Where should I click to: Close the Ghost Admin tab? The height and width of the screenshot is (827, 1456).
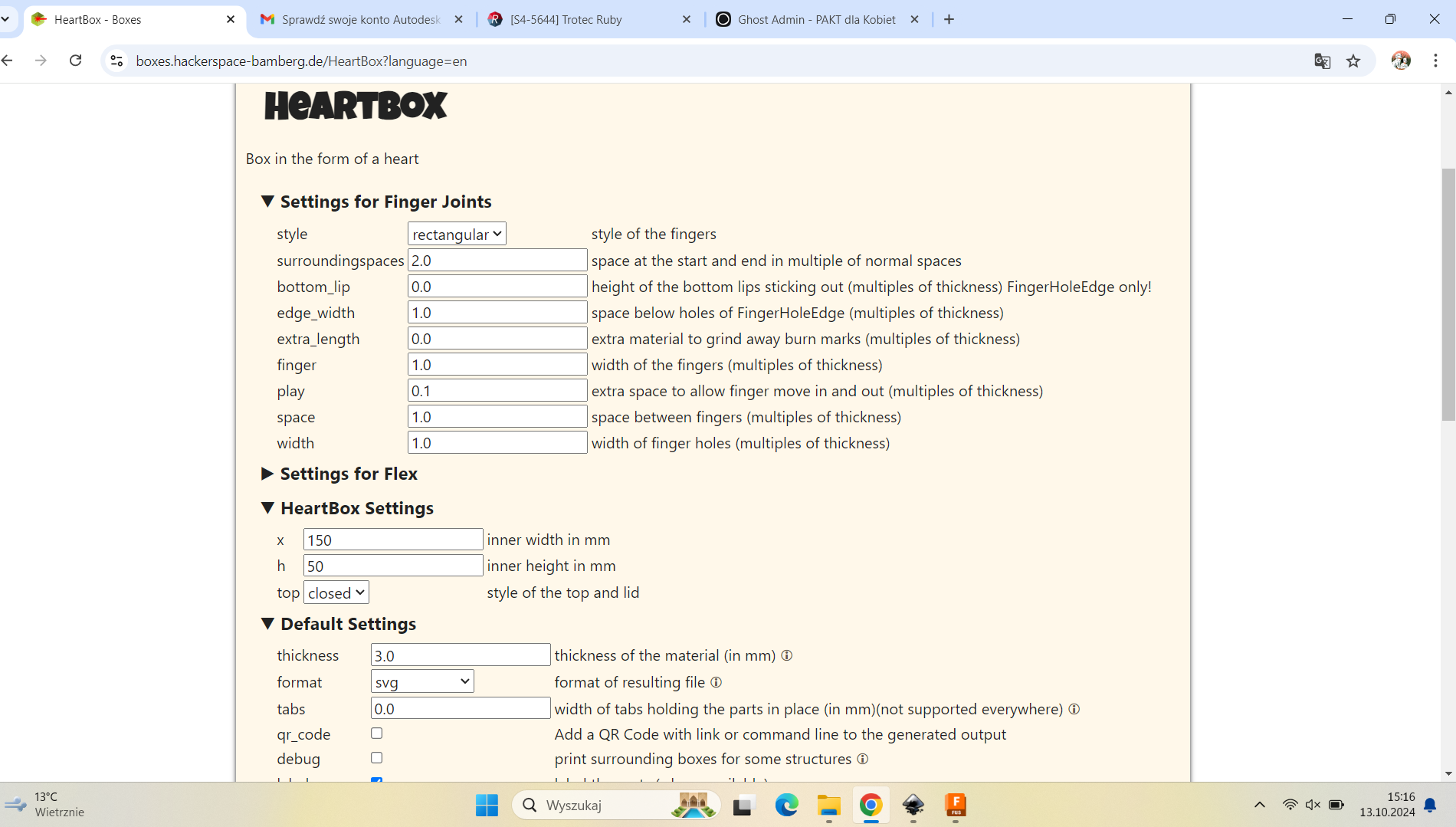[x=914, y=19]
